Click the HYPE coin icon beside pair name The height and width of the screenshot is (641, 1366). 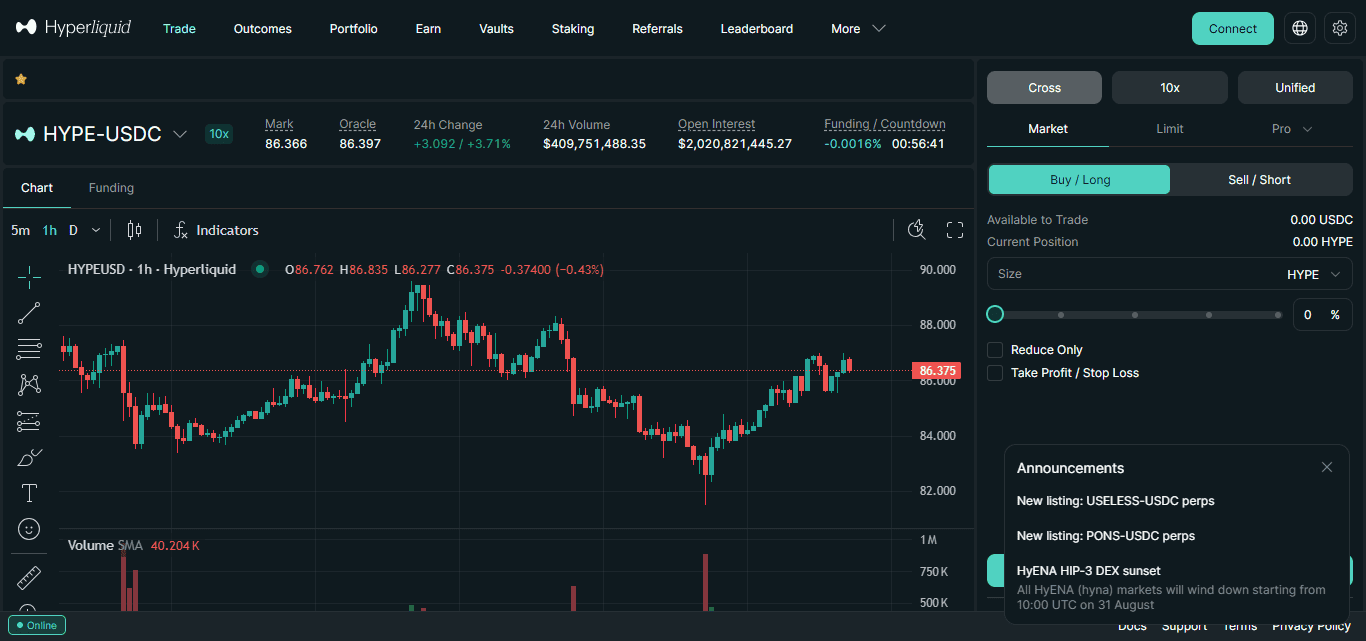click(25, 134)
